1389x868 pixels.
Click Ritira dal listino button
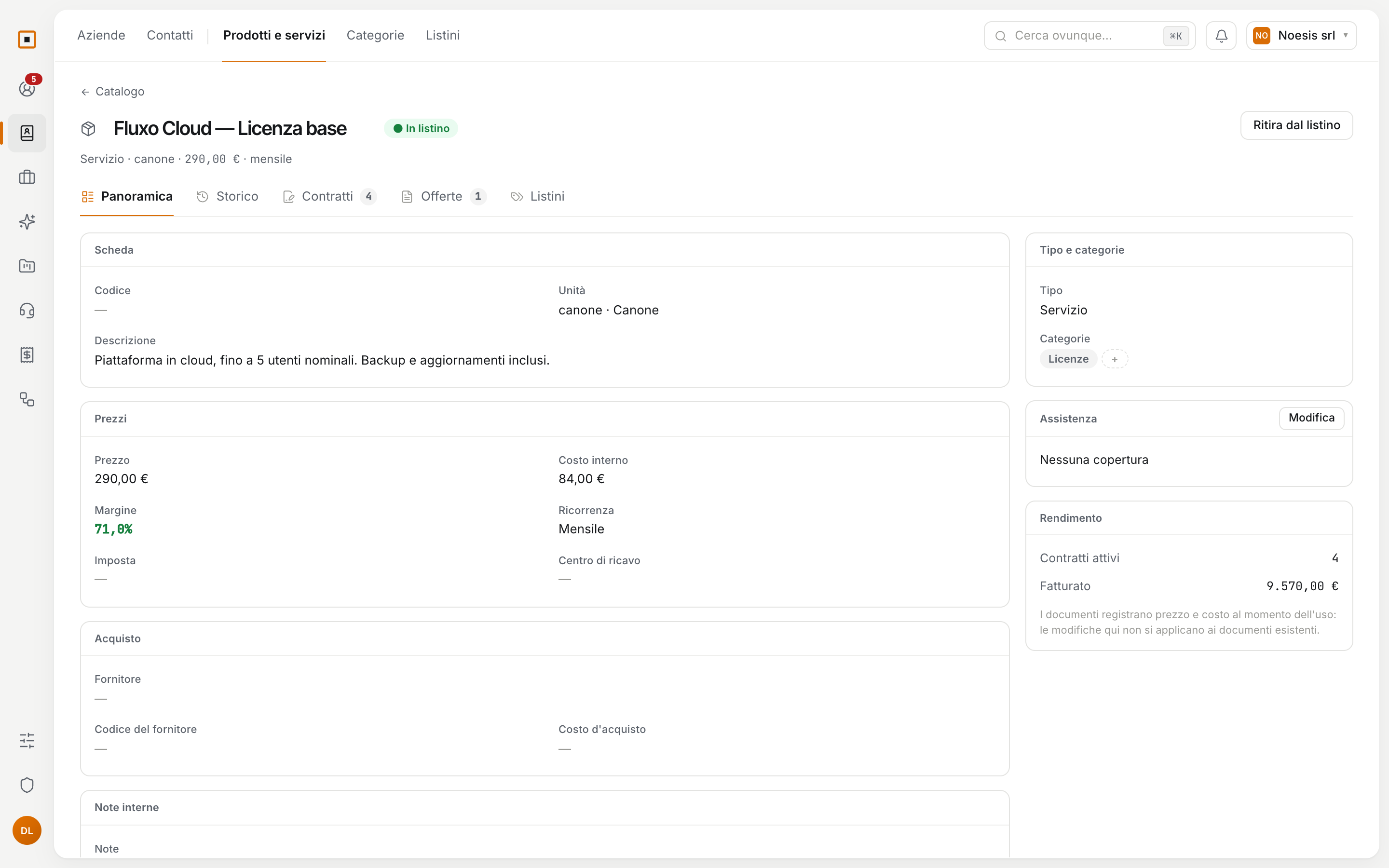[1296, 125]
